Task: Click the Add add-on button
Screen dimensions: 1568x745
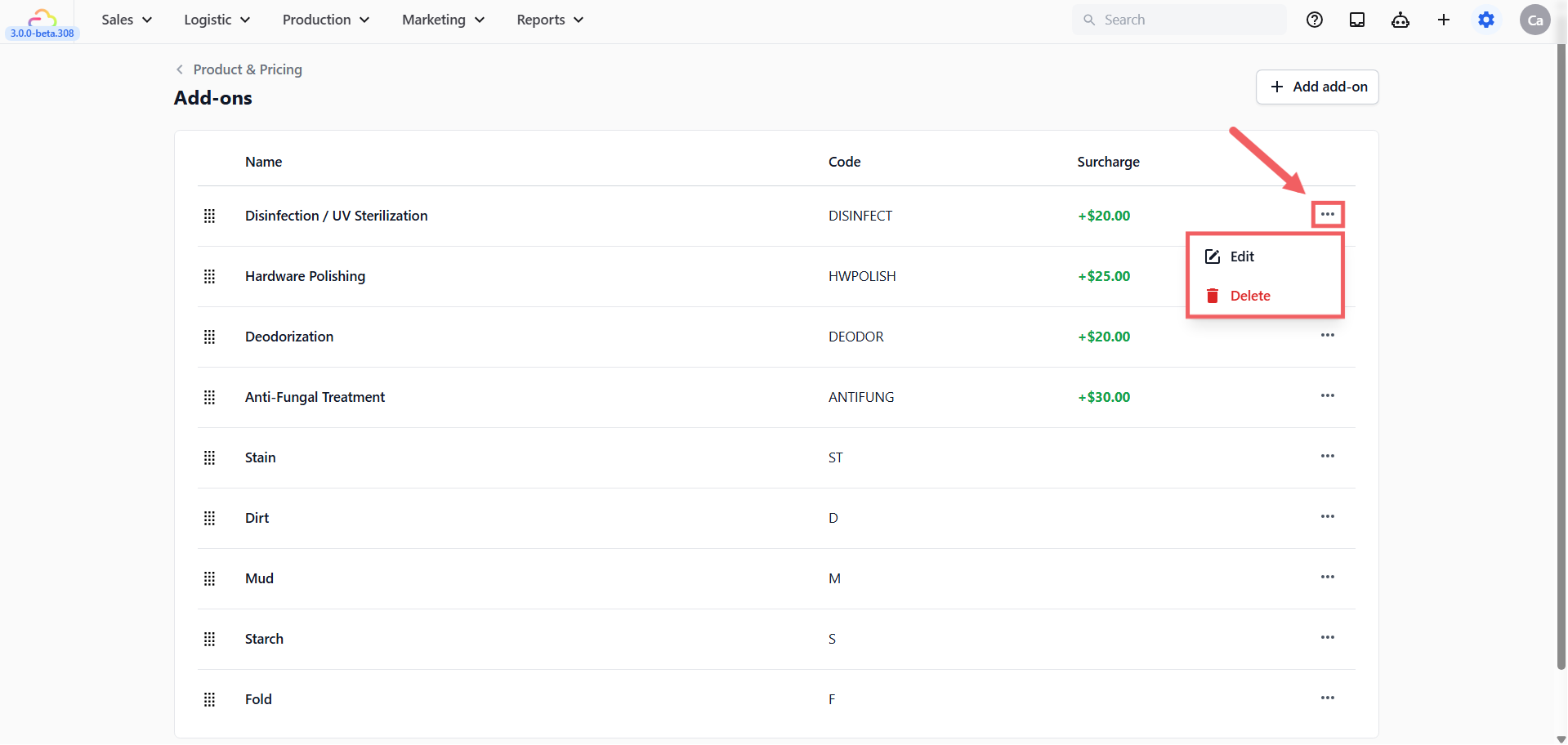Action: point(1317,87)
